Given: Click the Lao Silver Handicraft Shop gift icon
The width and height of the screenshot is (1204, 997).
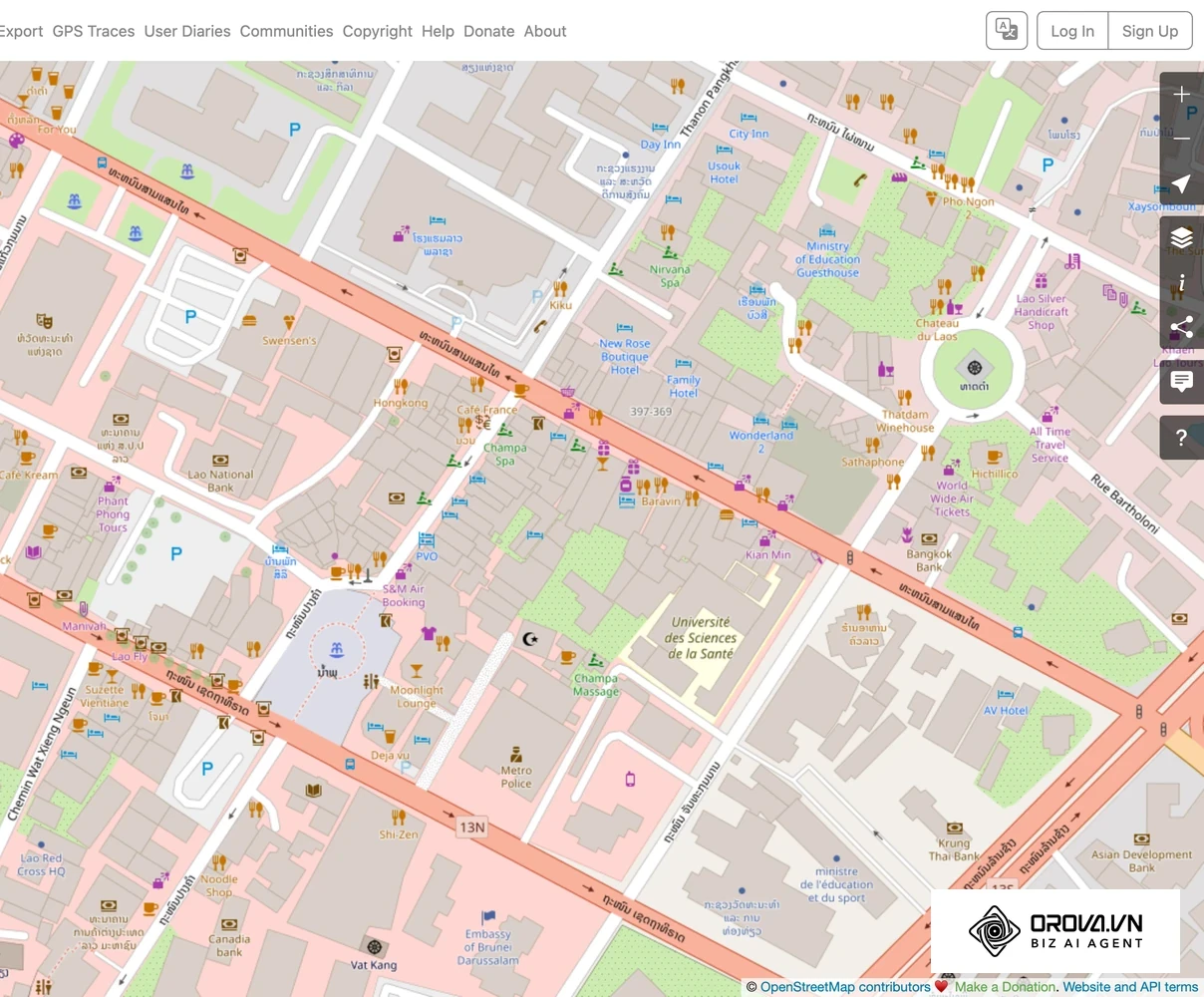Looking at the screenshot, I should (1041, 281).
